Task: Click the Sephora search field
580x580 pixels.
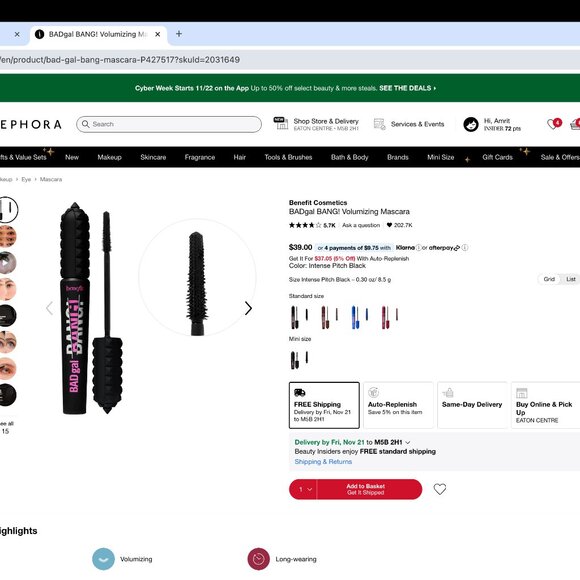Action: pos(169,124)
